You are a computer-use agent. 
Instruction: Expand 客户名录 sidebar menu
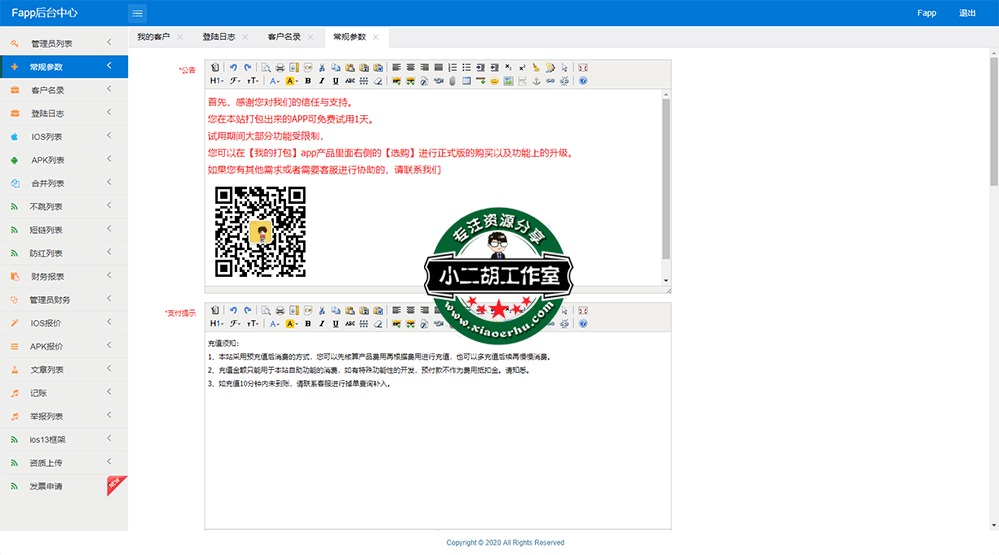(x=64, y=90)
